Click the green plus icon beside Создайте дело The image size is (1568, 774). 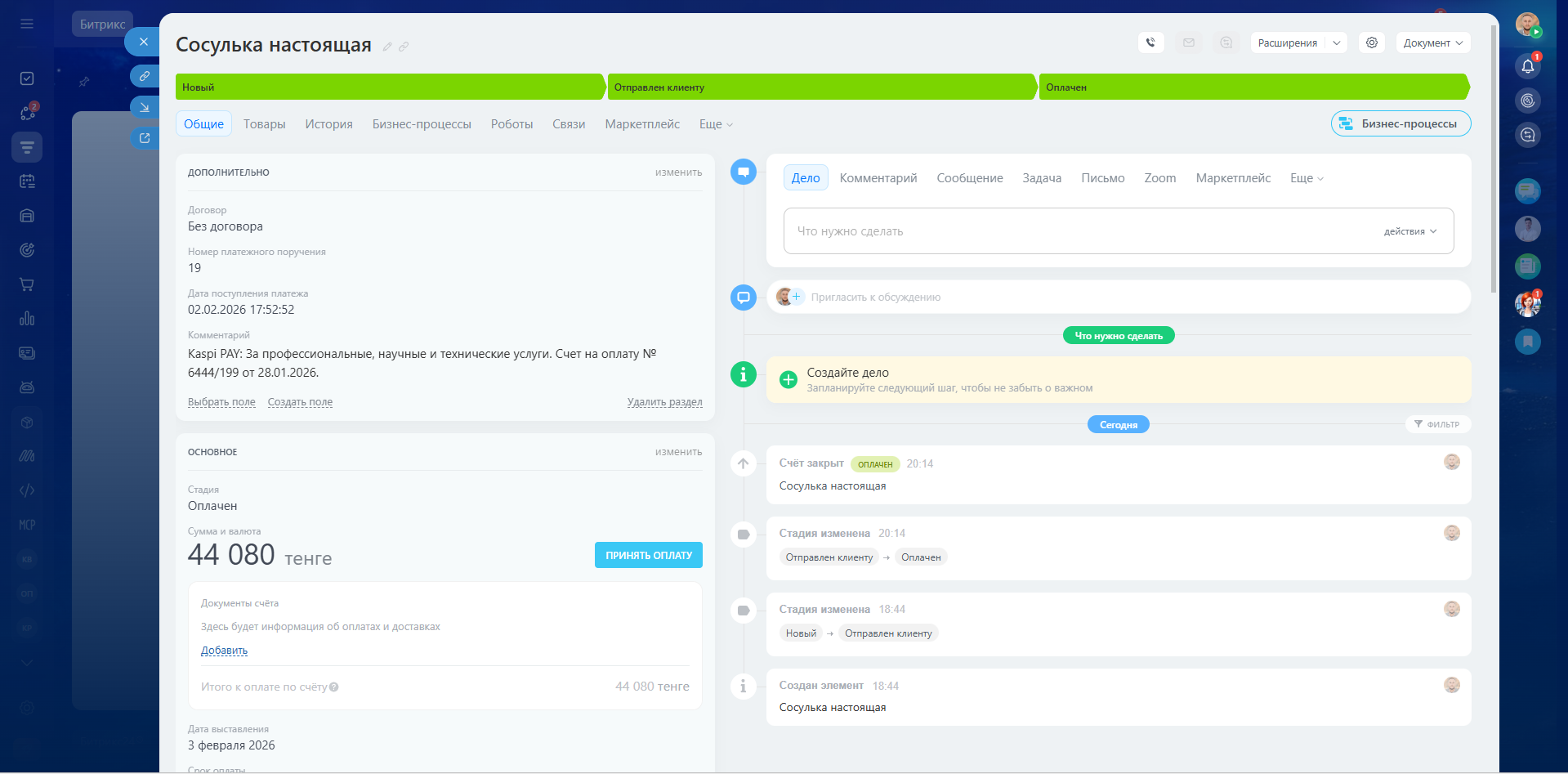tap(788, 379)
